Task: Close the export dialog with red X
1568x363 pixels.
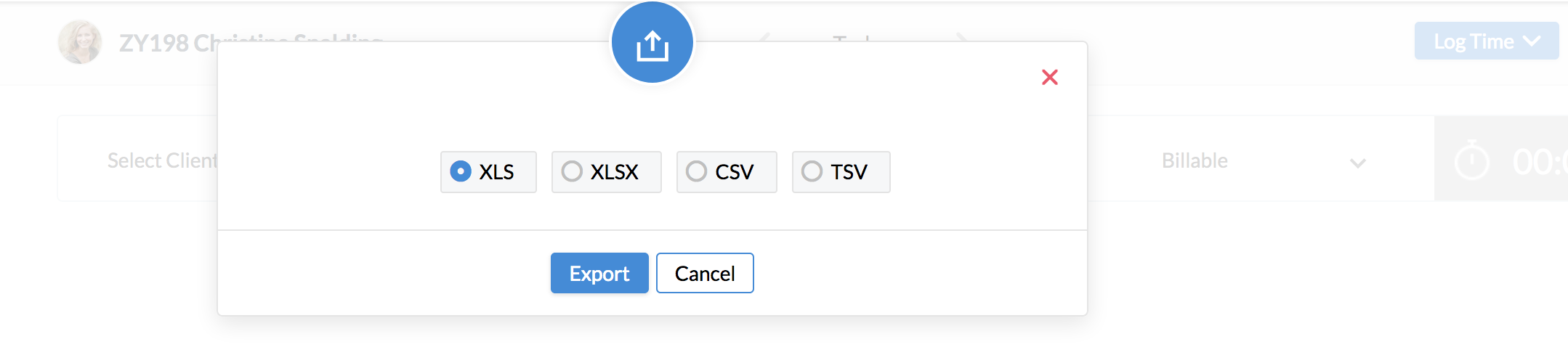Action: click(x=1049, y=77)
